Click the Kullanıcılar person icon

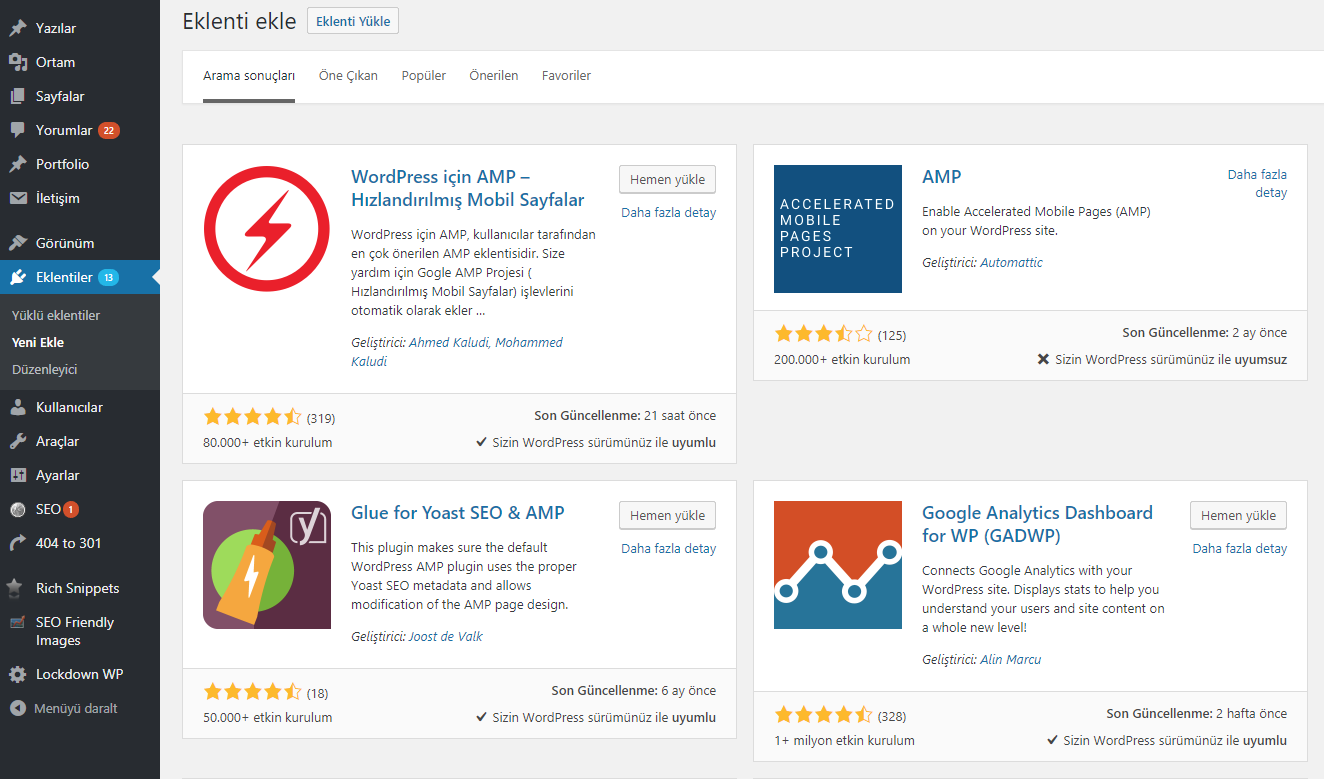point(18,407)
